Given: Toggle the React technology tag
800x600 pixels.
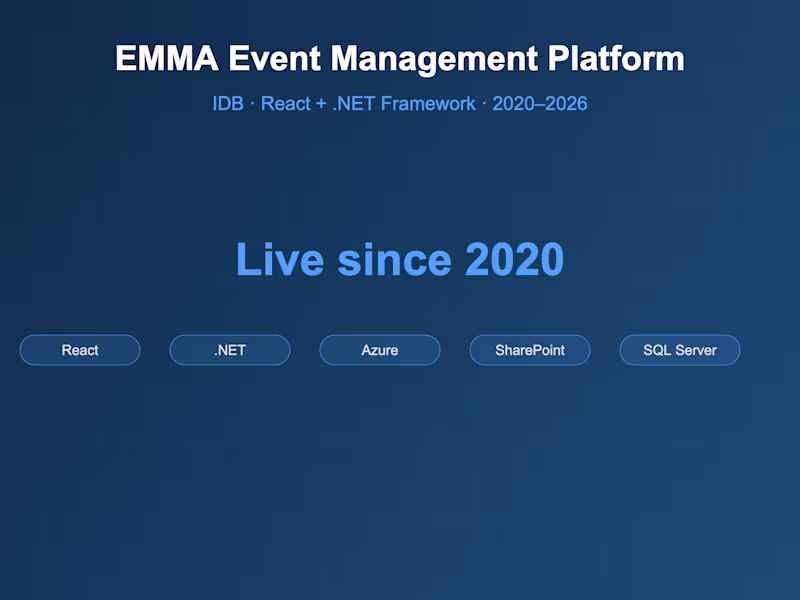Looking at the screenshot, I should tap(80, 350).
